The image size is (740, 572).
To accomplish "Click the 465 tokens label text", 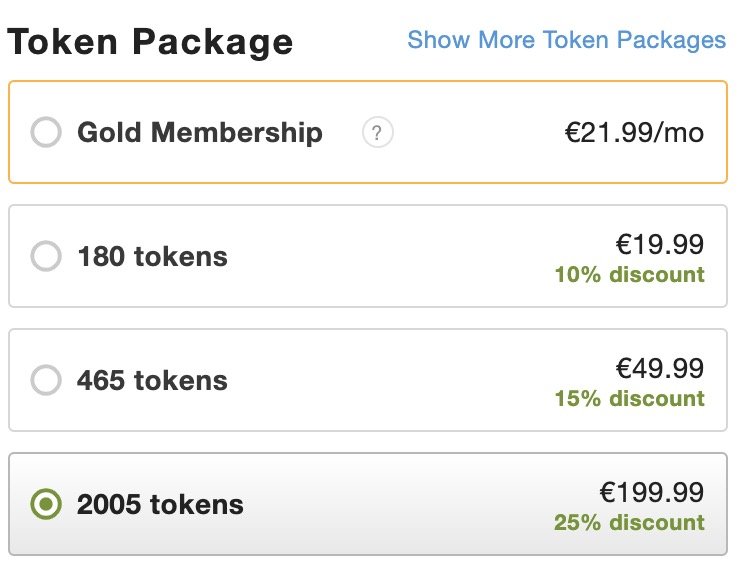I will pyautogui.click(x=152, y=380).
